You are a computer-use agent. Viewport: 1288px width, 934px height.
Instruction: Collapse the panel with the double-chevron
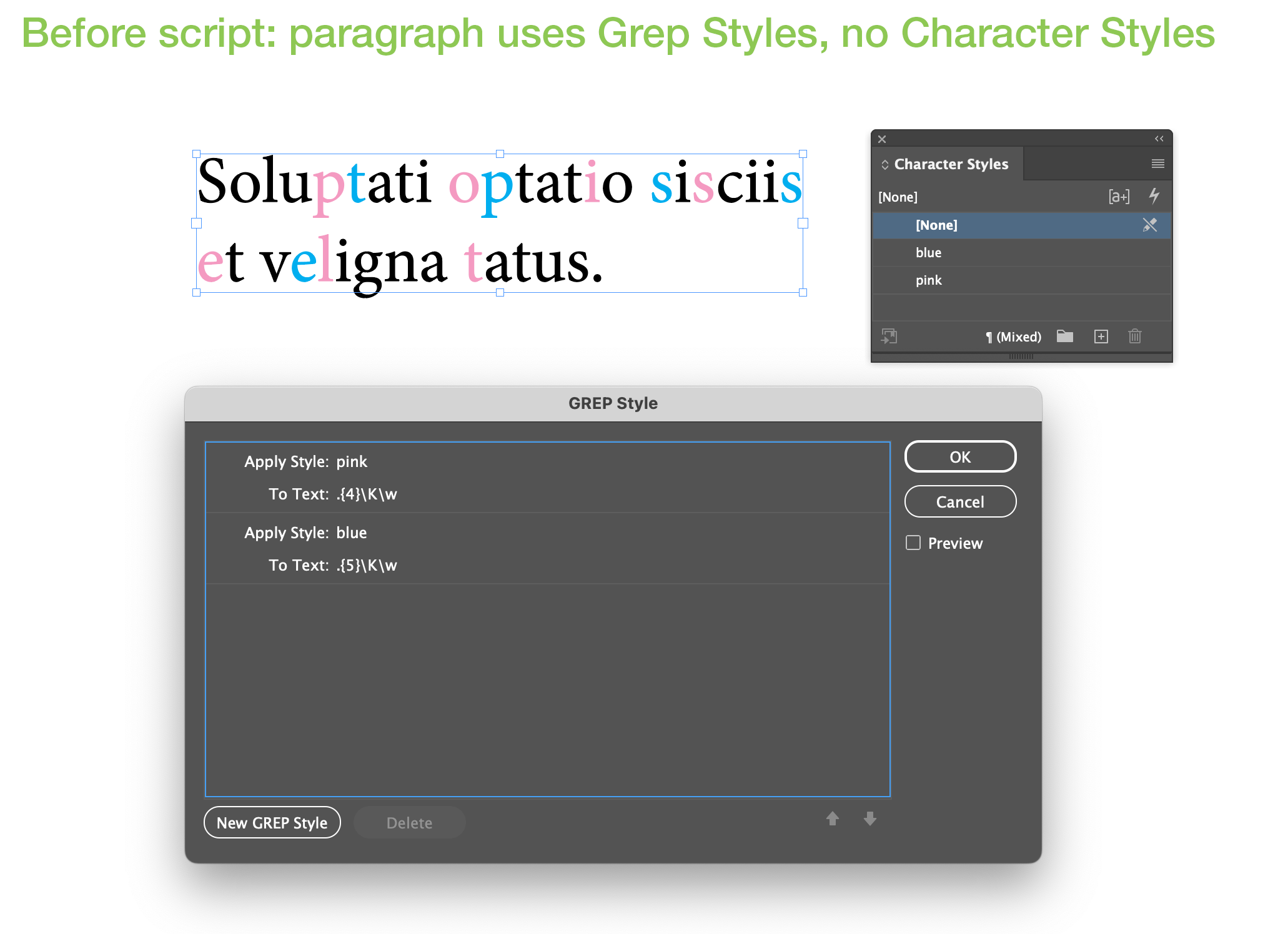tap(1159, 139)
